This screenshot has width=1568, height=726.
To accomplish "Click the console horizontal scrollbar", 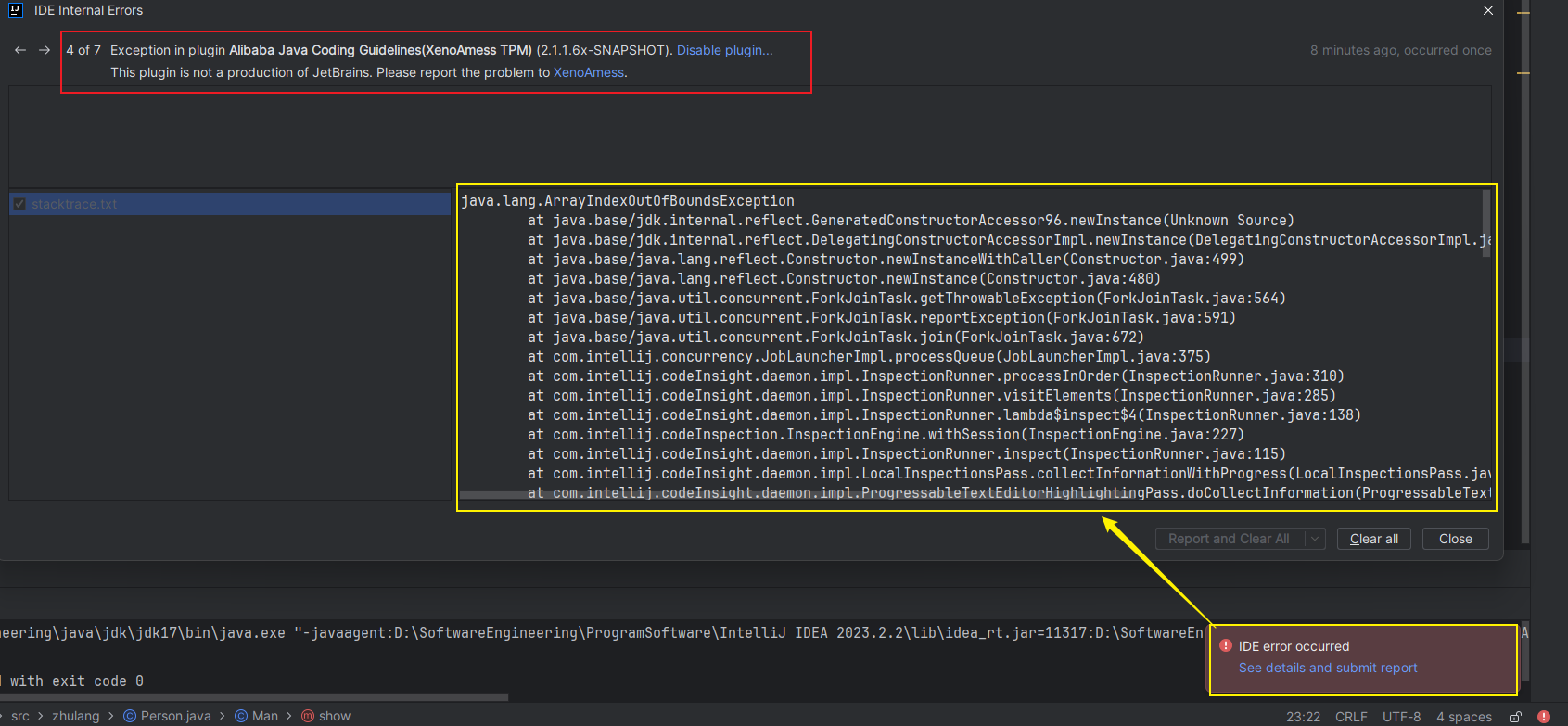I will (x=254, y=697).
